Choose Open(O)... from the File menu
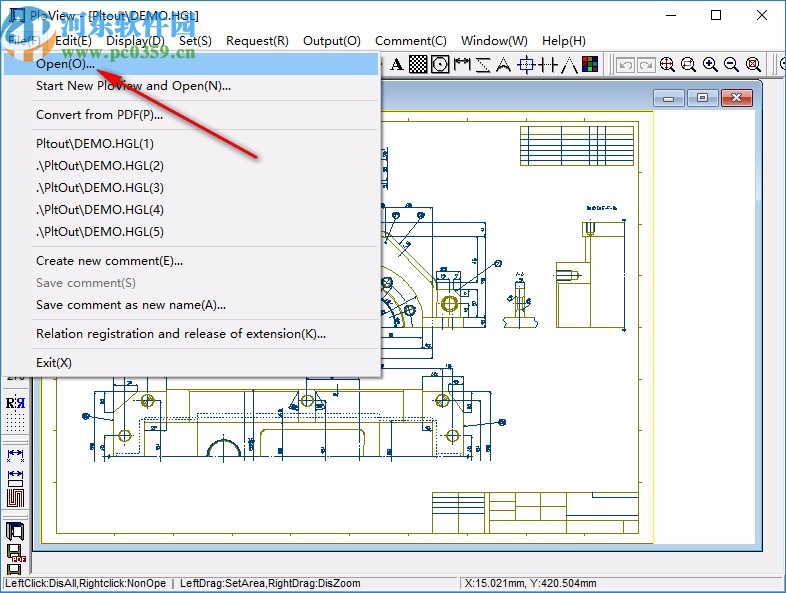 point(66,63)
